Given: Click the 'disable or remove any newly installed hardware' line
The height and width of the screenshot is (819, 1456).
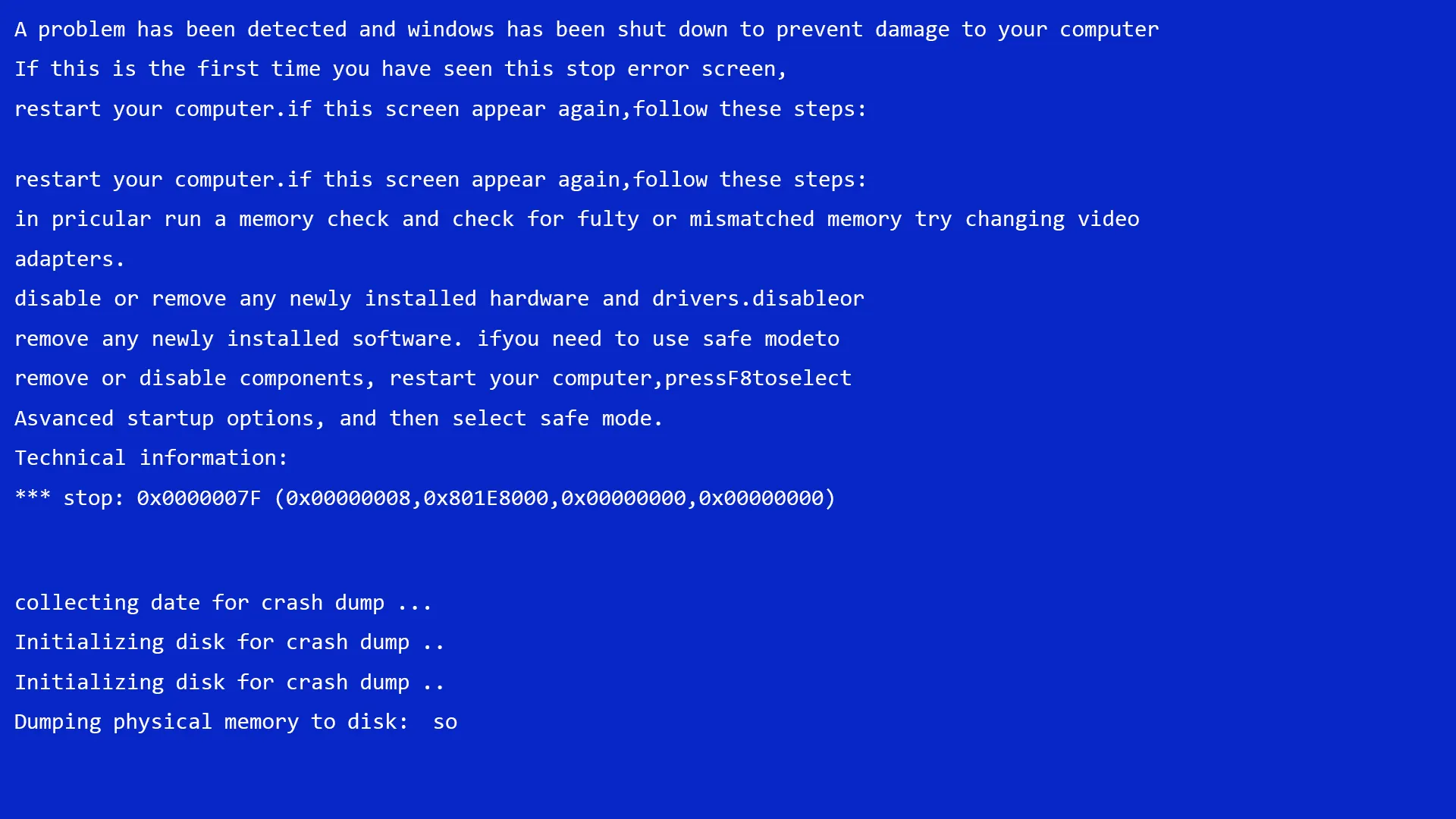Looking at the screenshot, I should coord(439,299).
